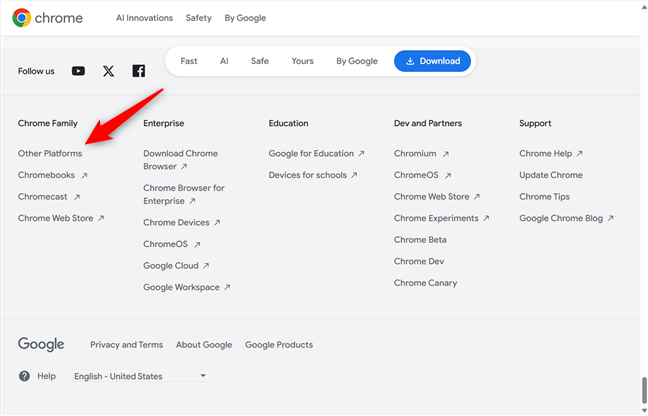This screenshot has height=416, width=648.
Task: Click the page vertical scrollbar thumb
Action: coord(644,389)
